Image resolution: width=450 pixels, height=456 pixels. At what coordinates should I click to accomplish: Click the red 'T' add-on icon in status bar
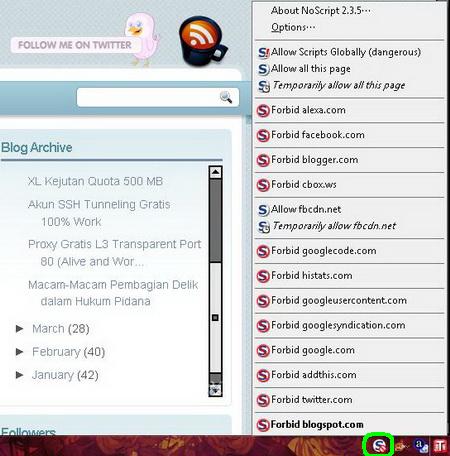[440, 446]
